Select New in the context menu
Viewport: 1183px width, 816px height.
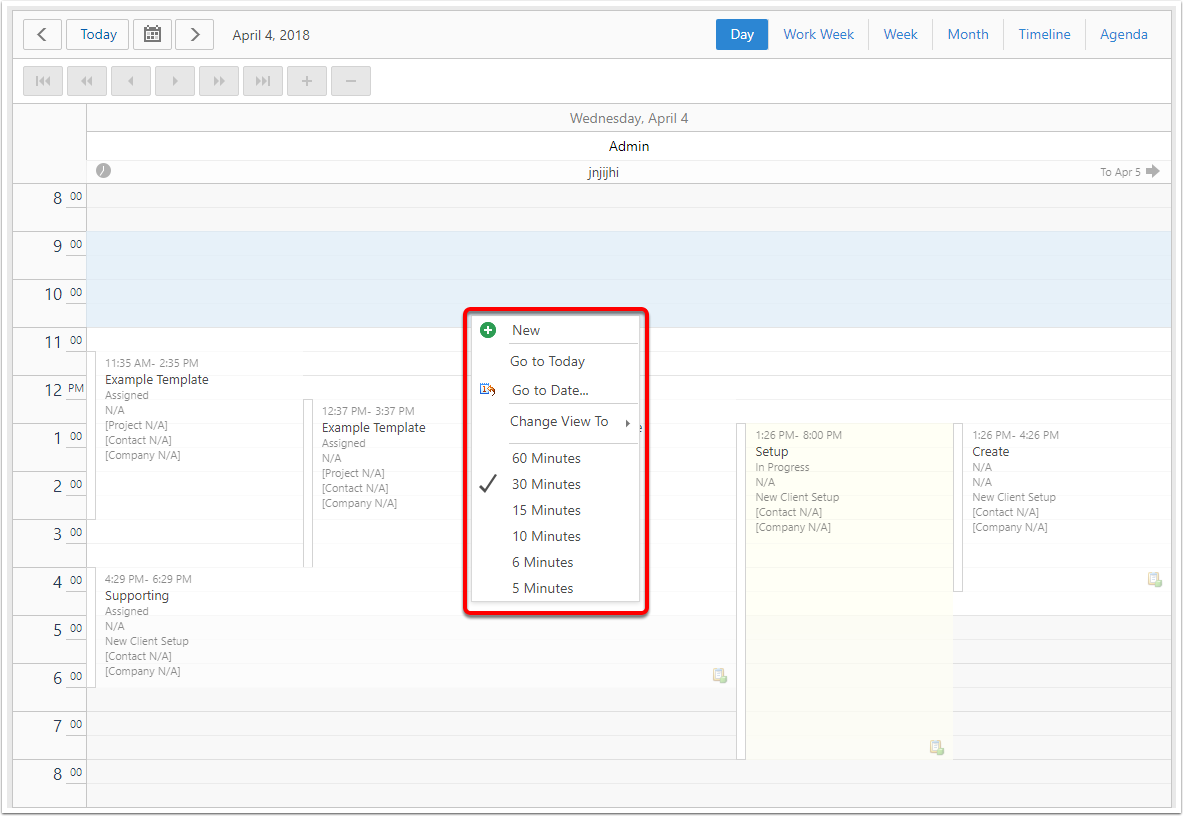(x=555, y=330)
